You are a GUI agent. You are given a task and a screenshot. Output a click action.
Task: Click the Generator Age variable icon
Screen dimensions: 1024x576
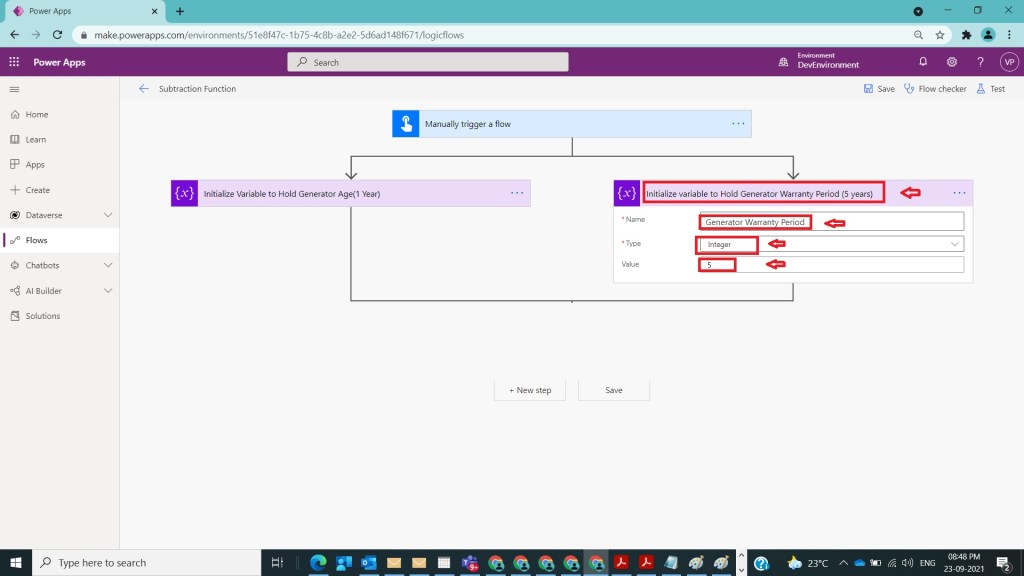pyautogui.click(x=184, y=193)
